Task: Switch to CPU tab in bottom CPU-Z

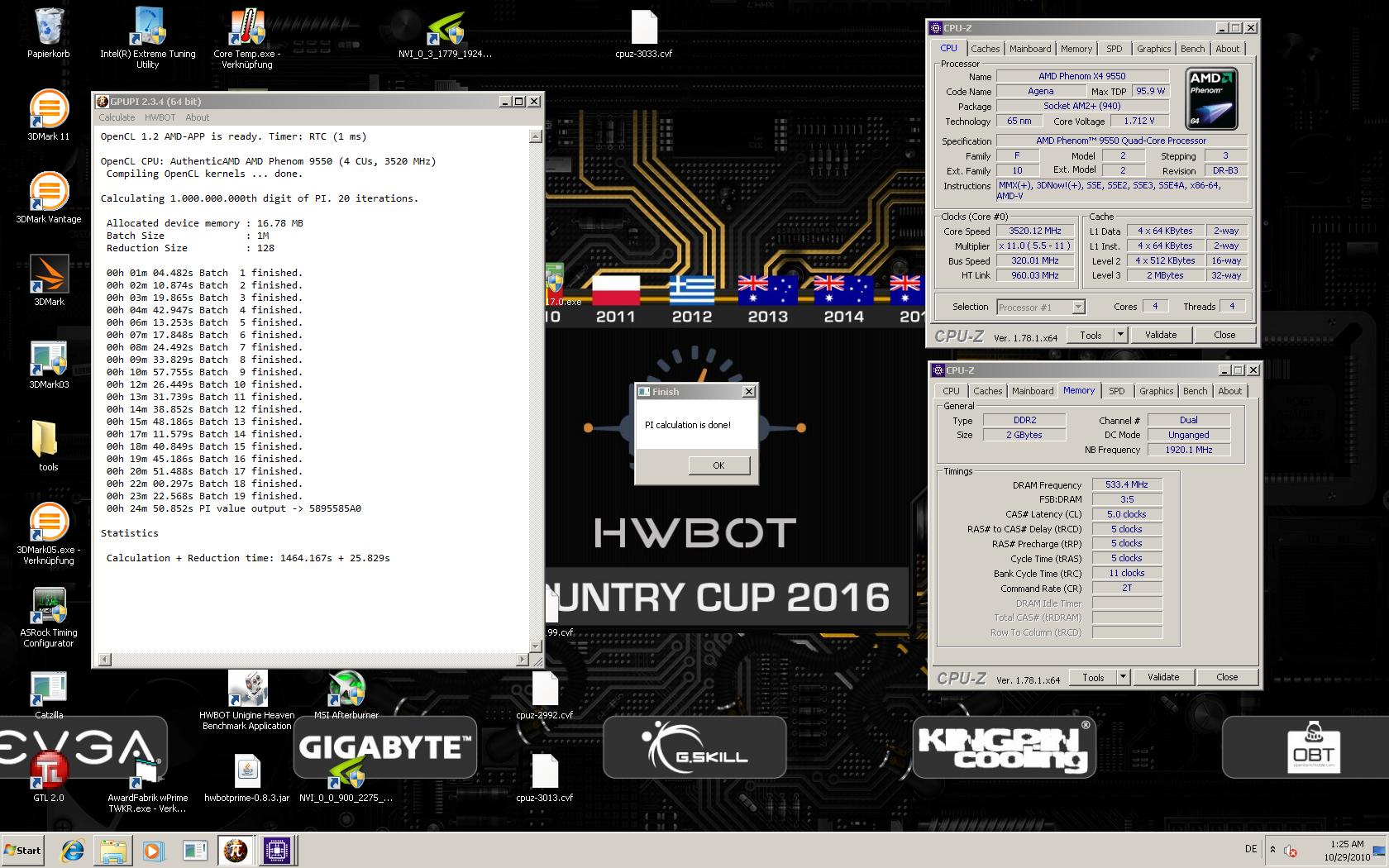Action: [x=951, y=391]
